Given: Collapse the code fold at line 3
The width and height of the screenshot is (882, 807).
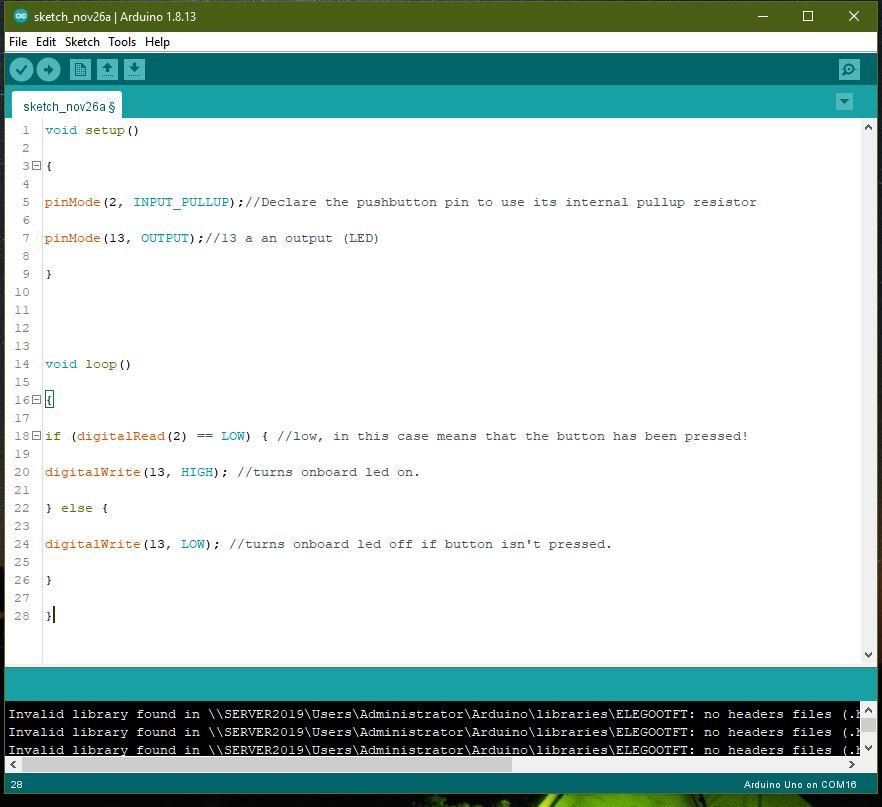Looking at the screenshot, I should point(37,166).
